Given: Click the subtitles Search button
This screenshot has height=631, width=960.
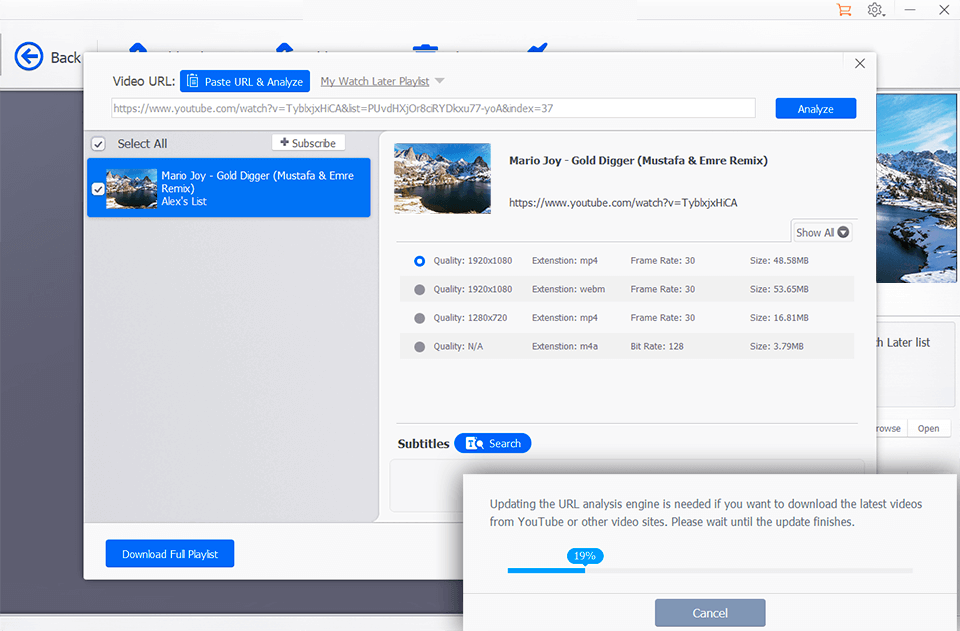Looking at the screenshot, I should pyautogui.click(x=493, y=443).
